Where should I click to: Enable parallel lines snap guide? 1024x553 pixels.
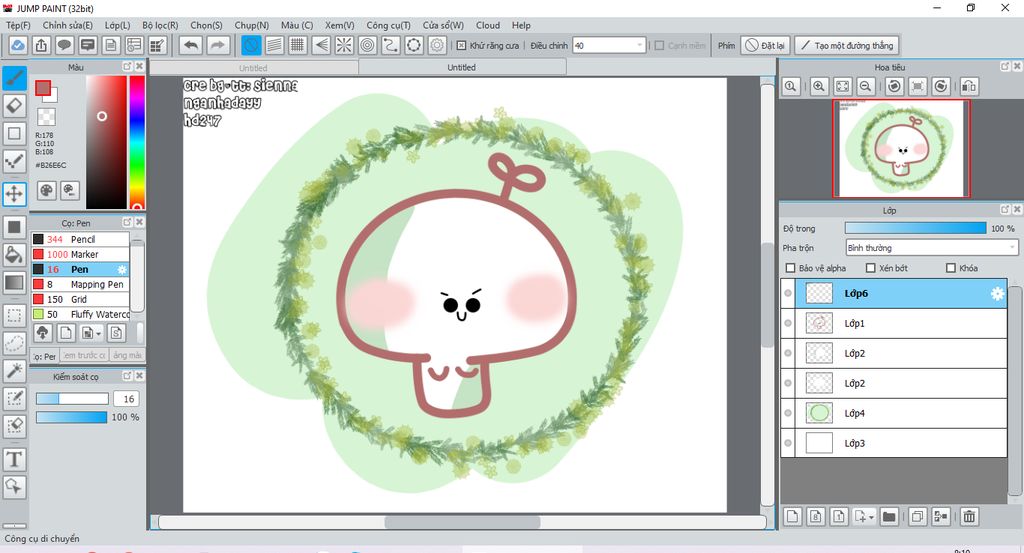click(x=274, y=46)
